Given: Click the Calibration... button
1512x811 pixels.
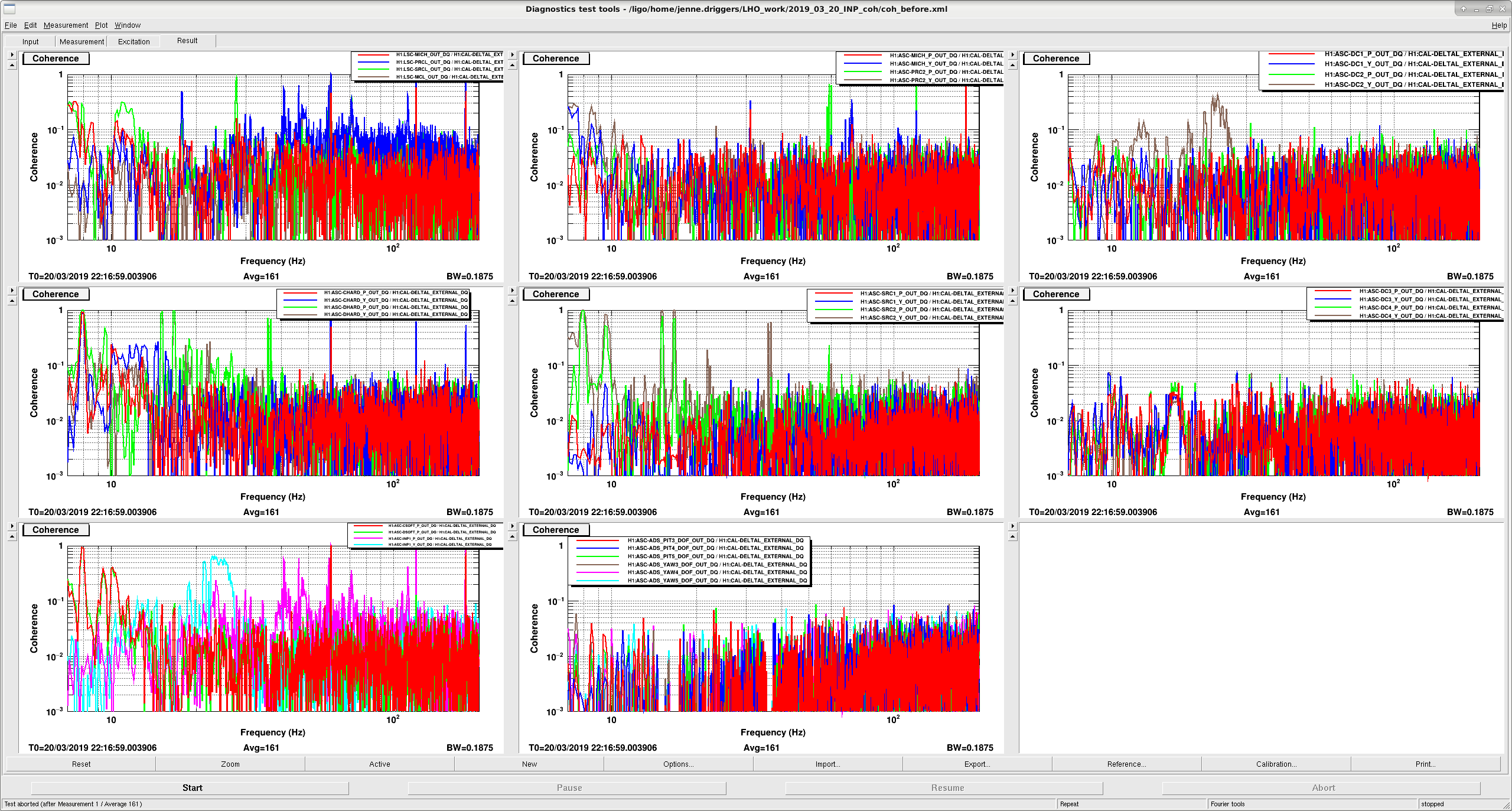Looking at the screenshot, I should coord(1276,764).
